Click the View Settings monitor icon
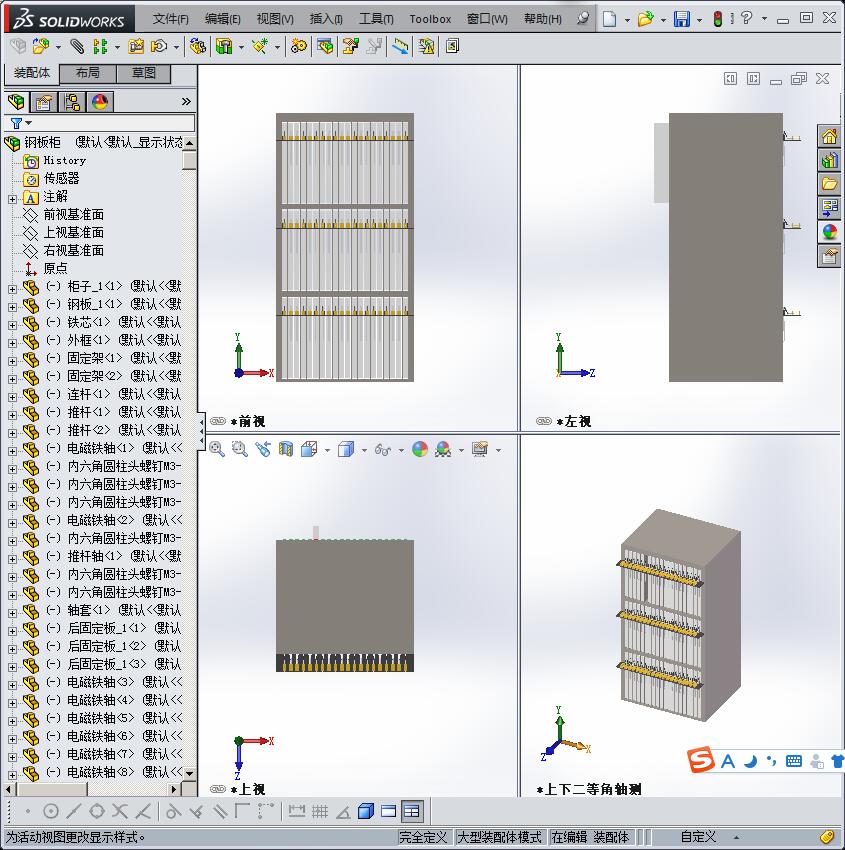This screenshot has height=850, width=845. (x=480, y=449)
